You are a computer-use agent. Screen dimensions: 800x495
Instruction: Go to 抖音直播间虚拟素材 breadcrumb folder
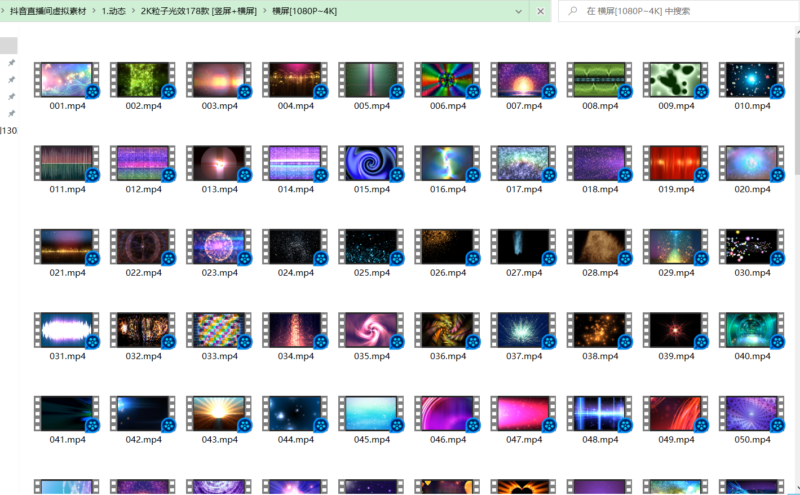47,11
